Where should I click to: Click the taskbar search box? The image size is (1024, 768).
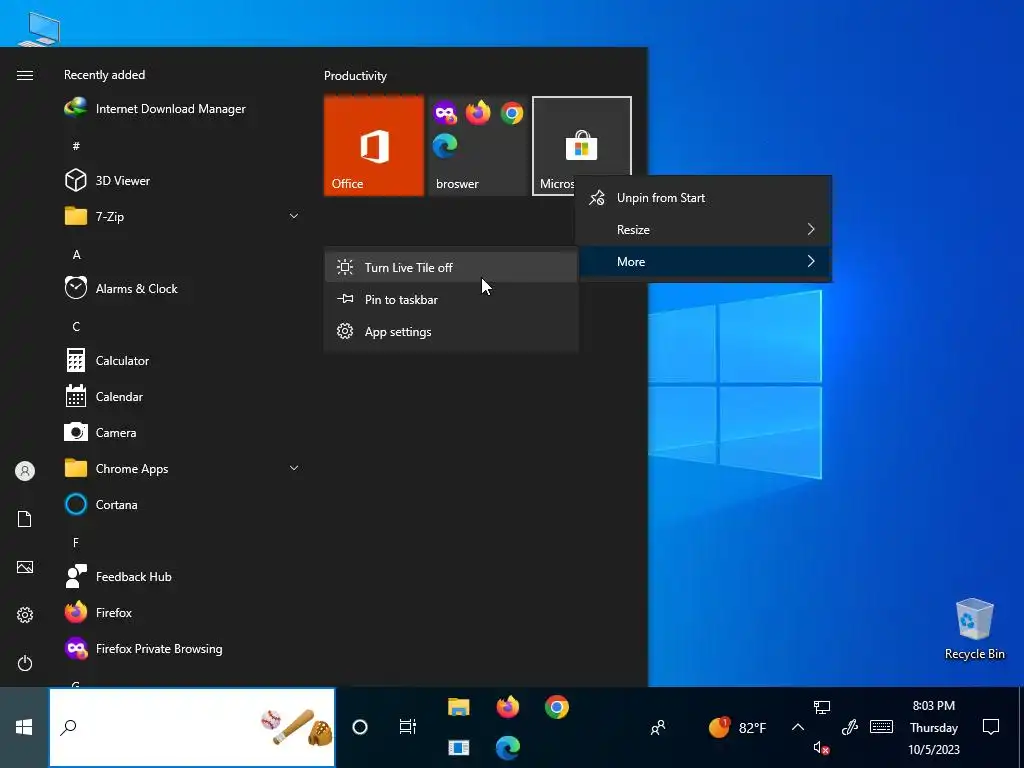click(192, 727)
